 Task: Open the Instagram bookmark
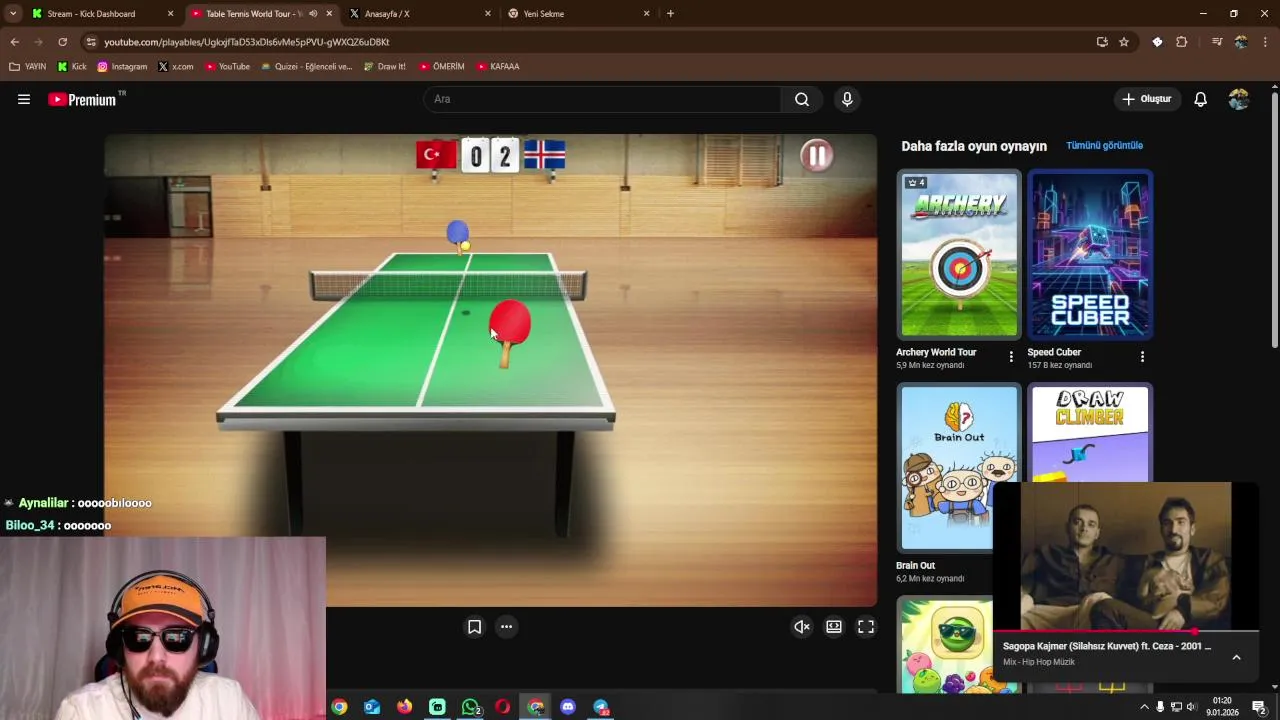tap(122, 67)
